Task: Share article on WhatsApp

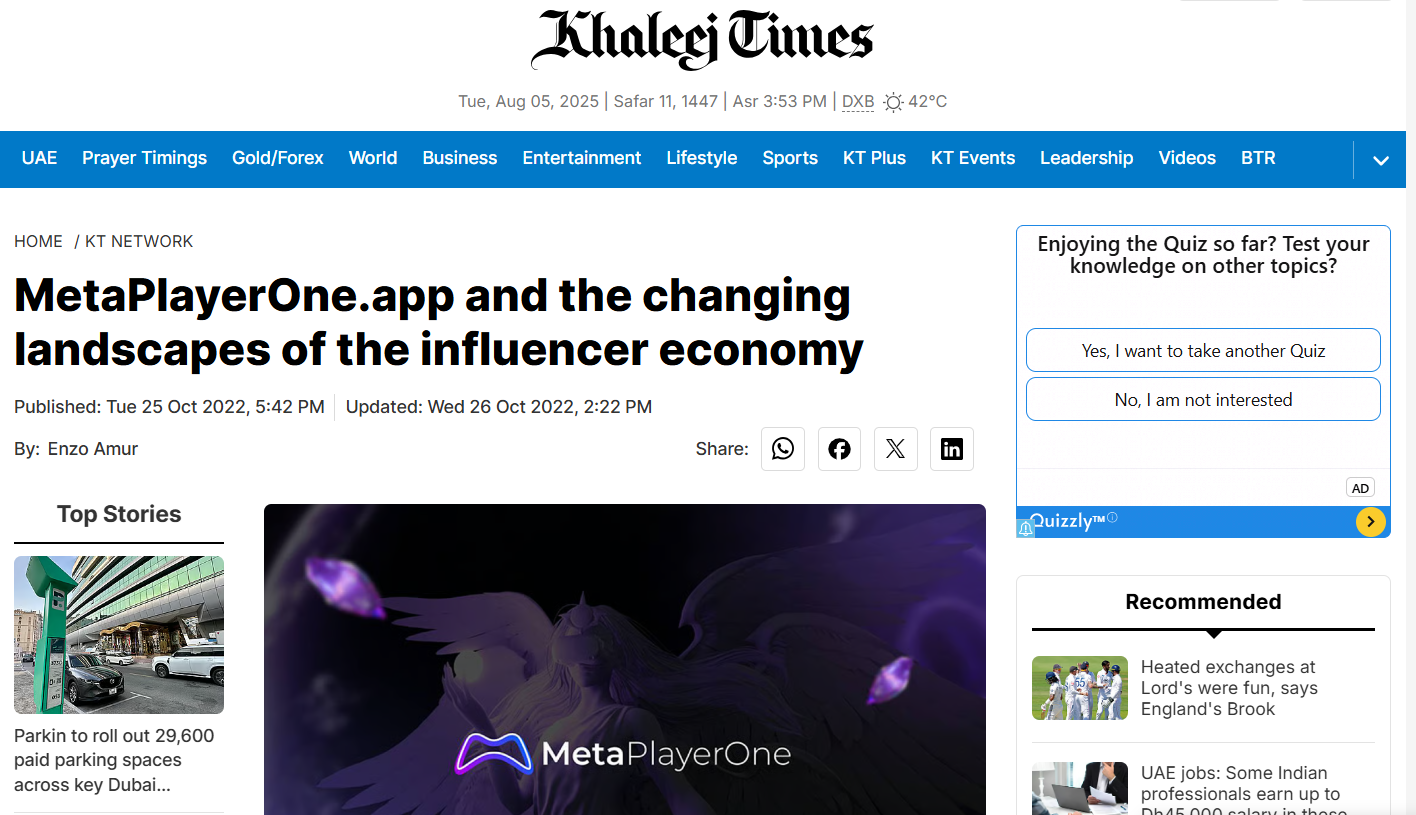Action: click(x=783, y=449)
